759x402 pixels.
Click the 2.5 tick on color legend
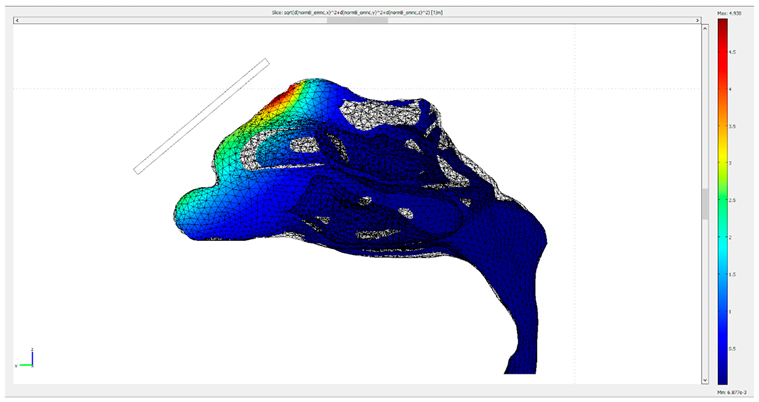[x=732, y=200]
